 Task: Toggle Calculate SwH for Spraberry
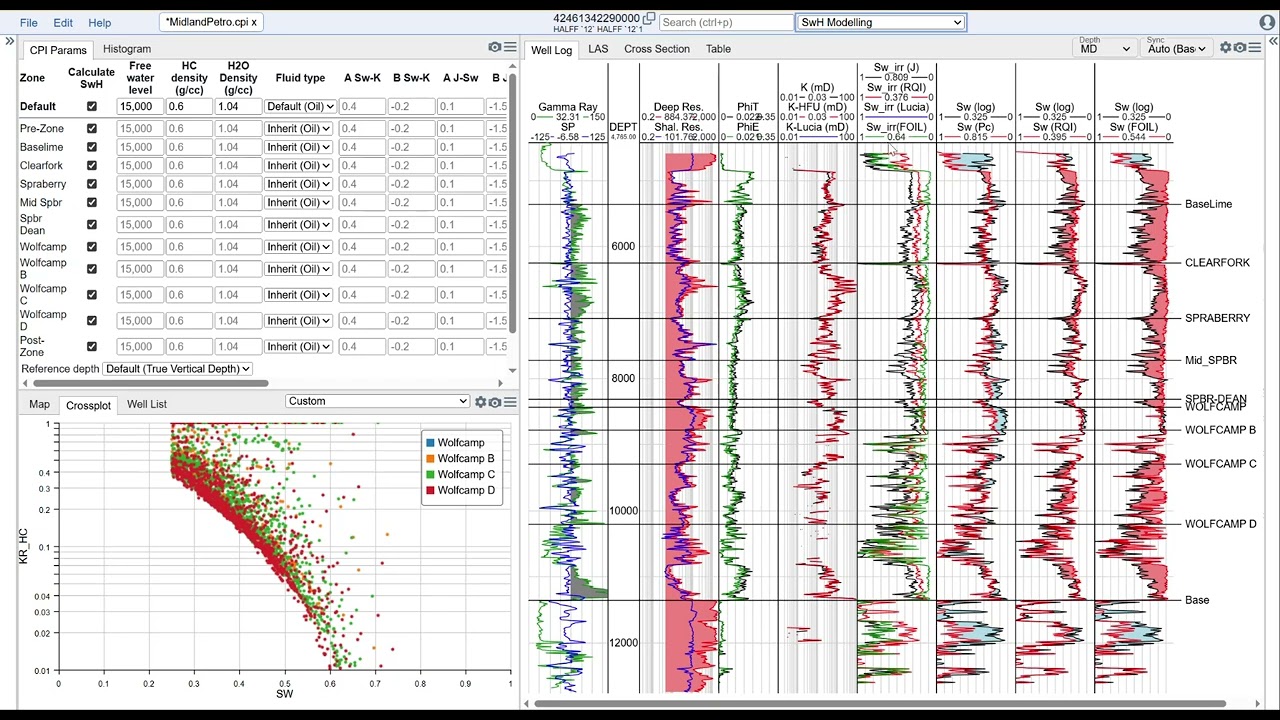coord(92,184)
